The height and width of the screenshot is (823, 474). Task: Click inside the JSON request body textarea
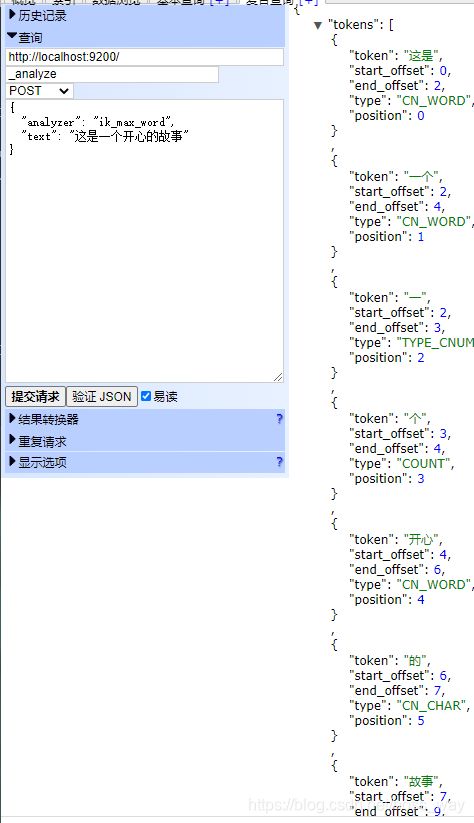(144, 240)
